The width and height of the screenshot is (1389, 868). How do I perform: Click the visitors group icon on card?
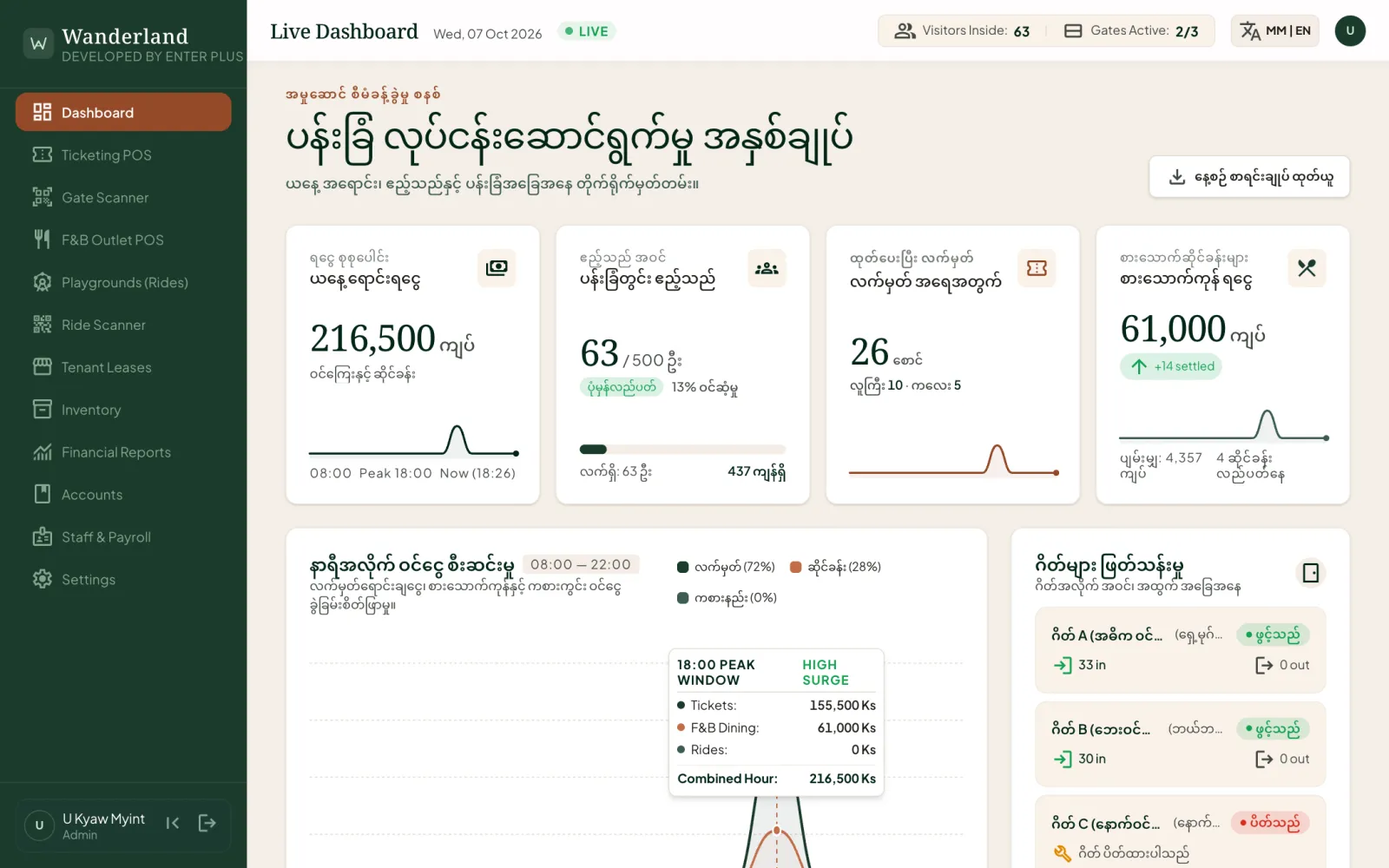(x=767, y=267)
